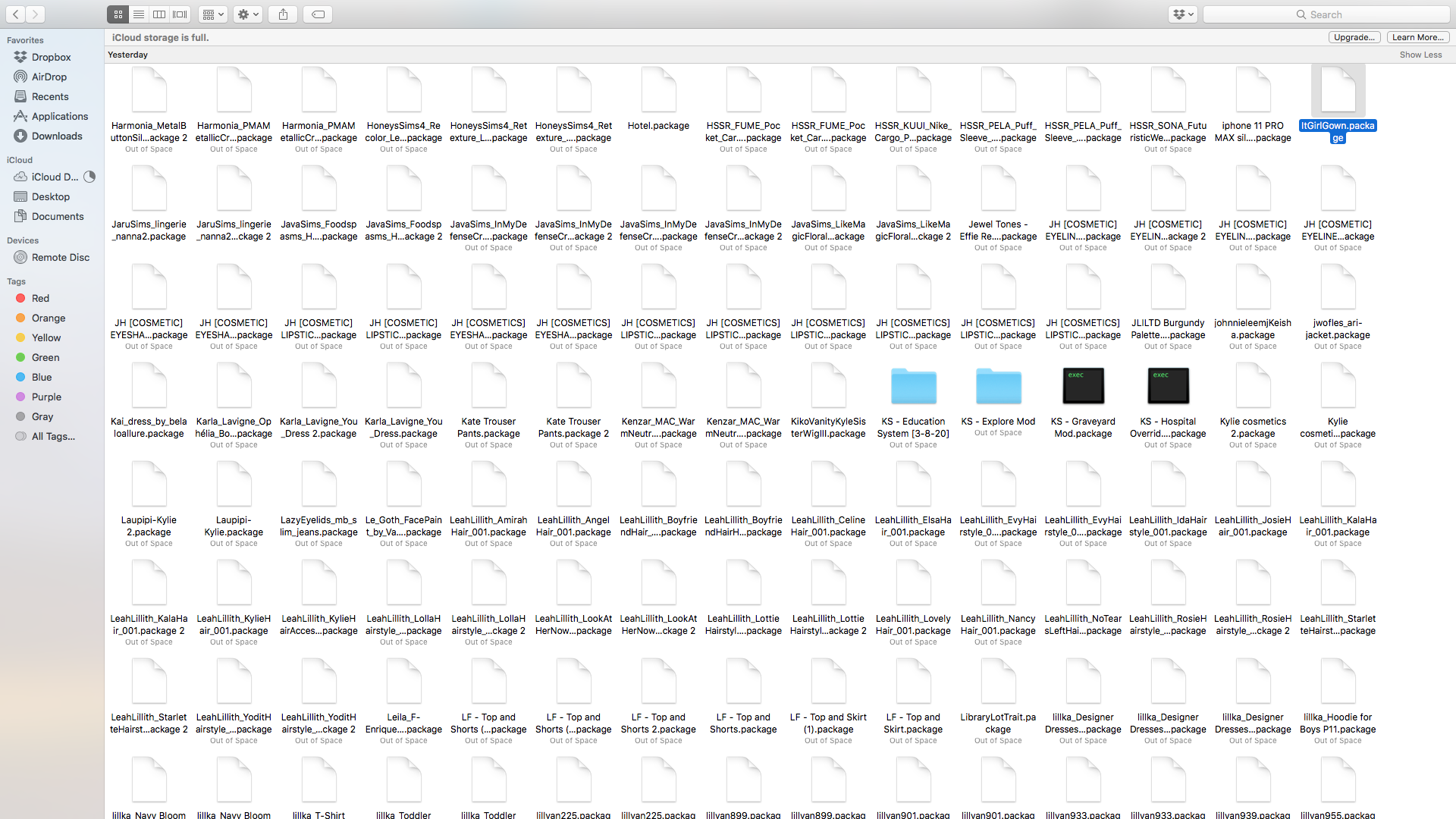The height and width of the screenshot is (819, 1456).
Task: Click the Upgrade... button
Action: click(1354, 37)
